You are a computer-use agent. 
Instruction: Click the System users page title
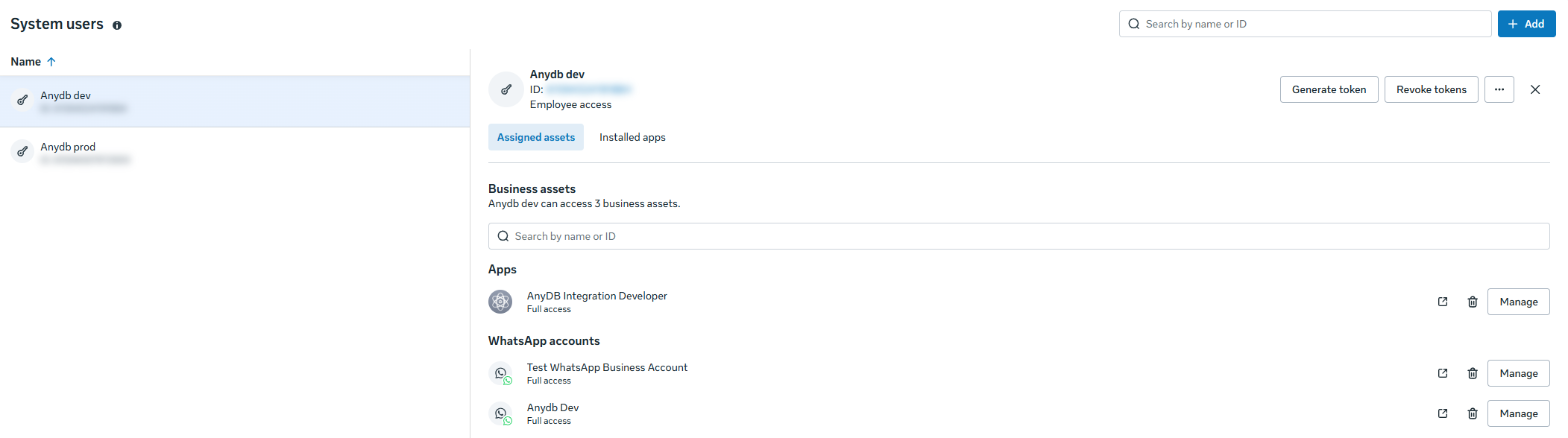[57, 24]
